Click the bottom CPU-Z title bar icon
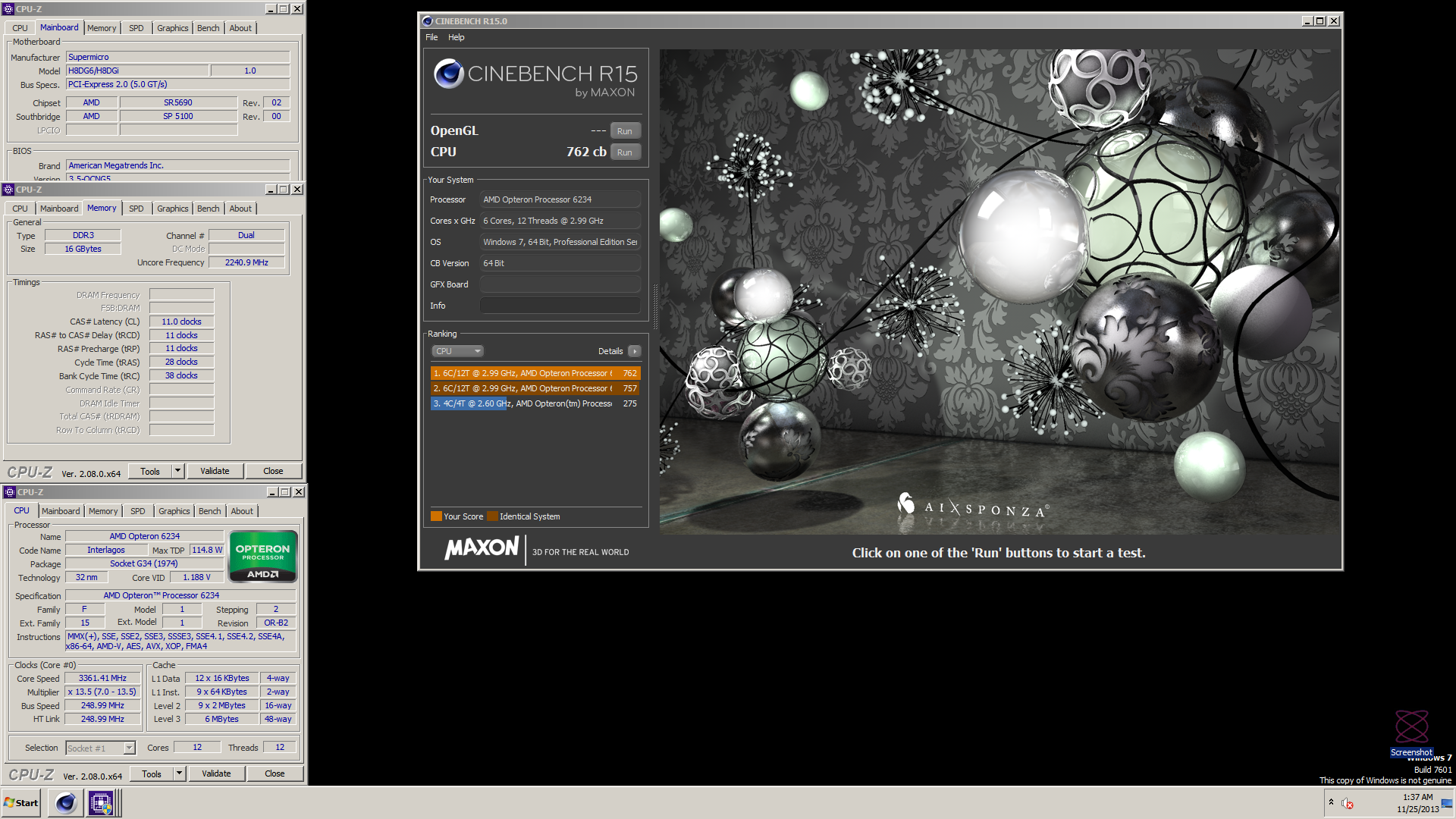The image size is (1456, 819). (10, 492)
